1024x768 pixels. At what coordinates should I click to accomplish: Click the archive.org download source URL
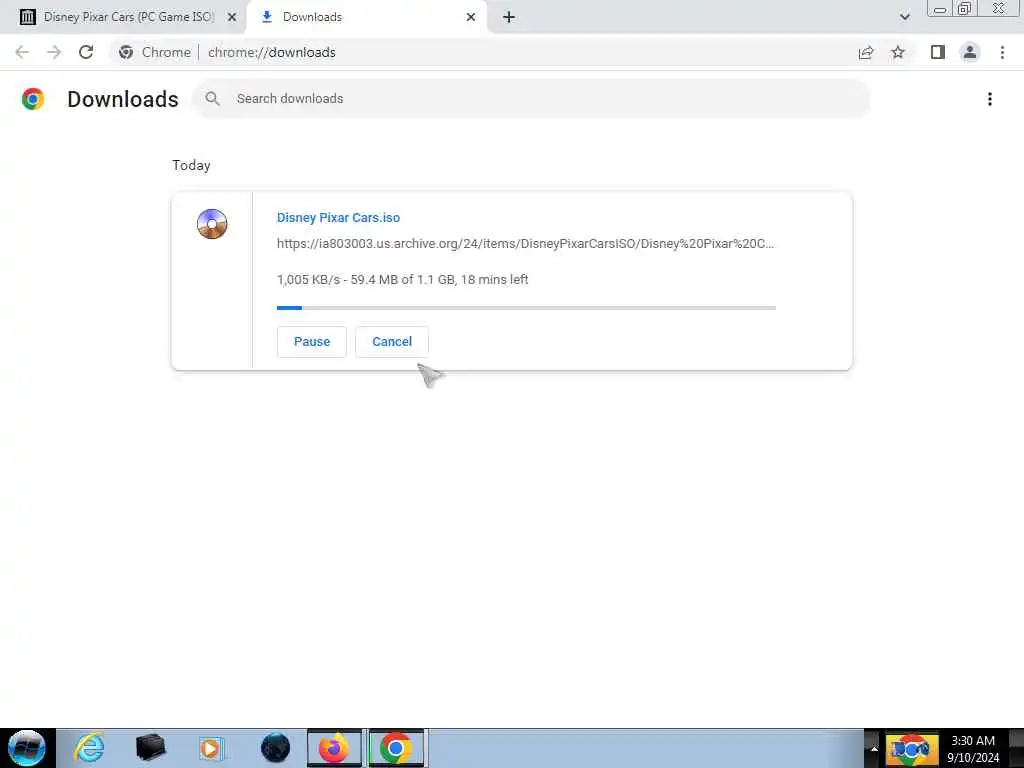point(525,244)
